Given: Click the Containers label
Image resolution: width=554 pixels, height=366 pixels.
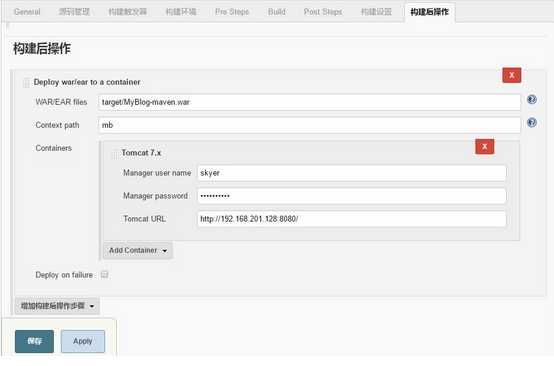Looking at the screenshot, I should click(54, 148).
